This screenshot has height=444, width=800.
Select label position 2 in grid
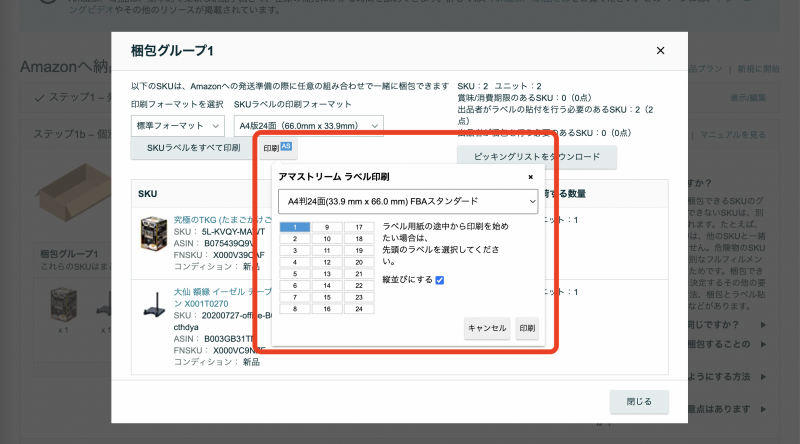(x=295, y=239)
